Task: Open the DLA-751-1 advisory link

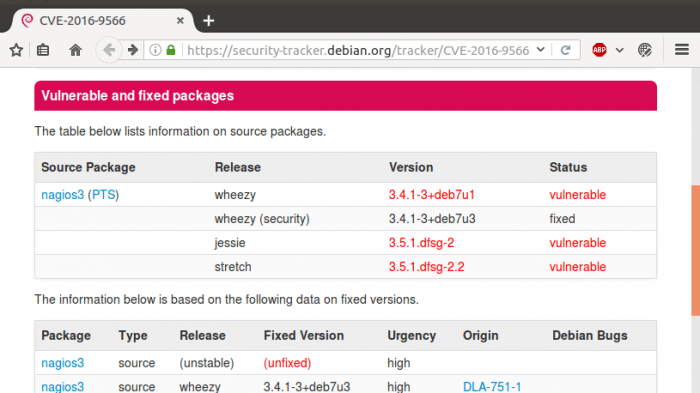Action: point(492,386)
